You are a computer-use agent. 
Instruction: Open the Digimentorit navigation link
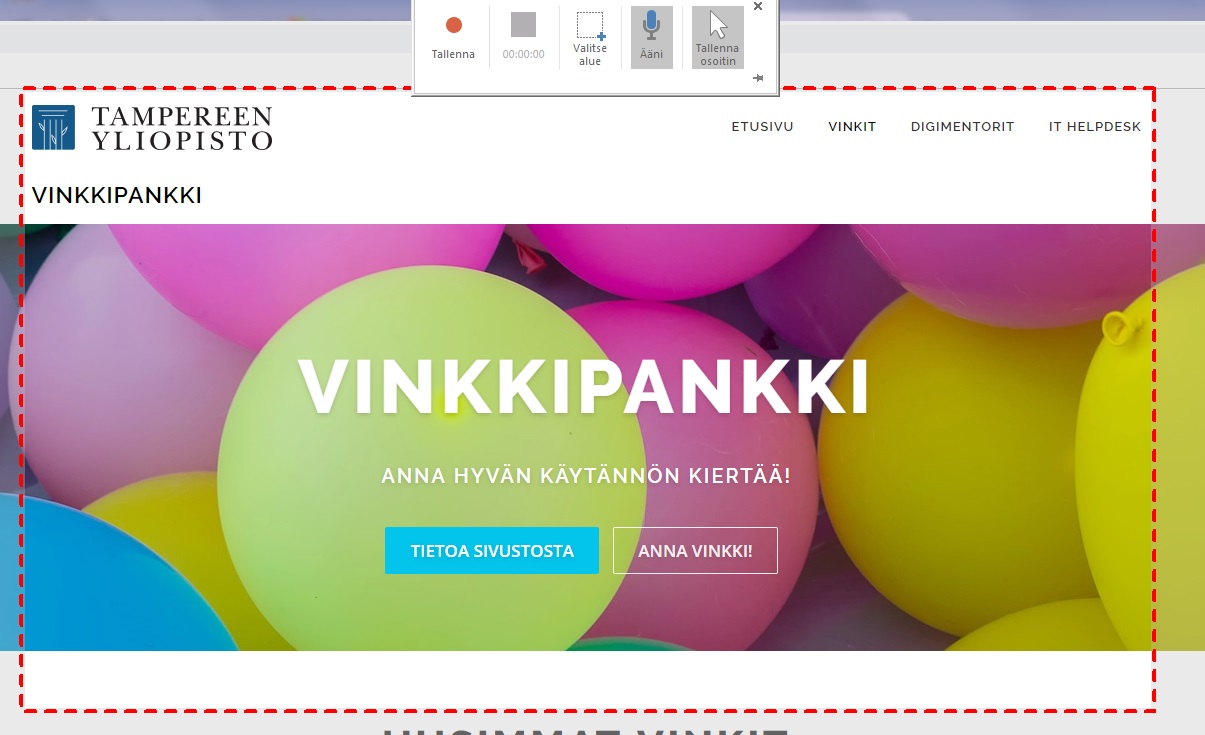tap(962, 127)
